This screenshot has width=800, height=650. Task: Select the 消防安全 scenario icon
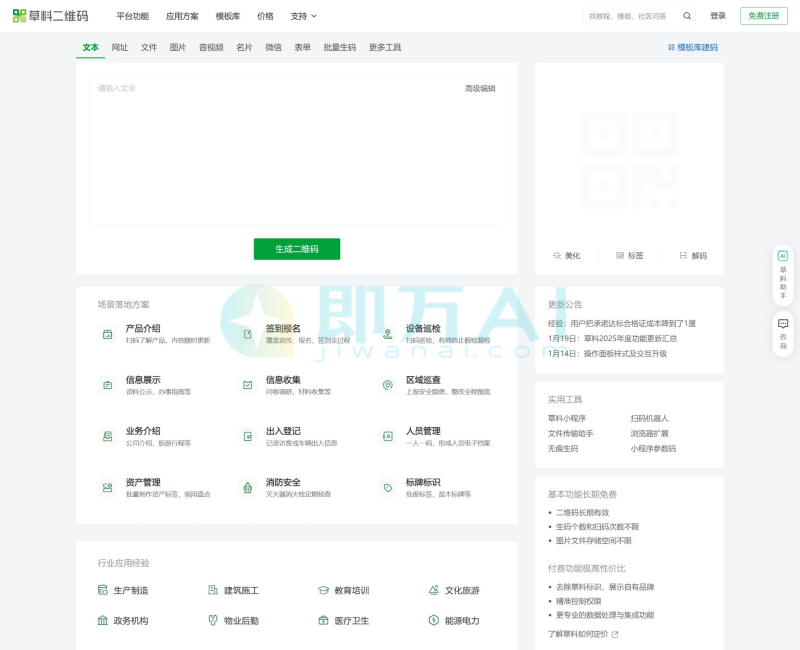pyautogui.click(x=247, y=488)
